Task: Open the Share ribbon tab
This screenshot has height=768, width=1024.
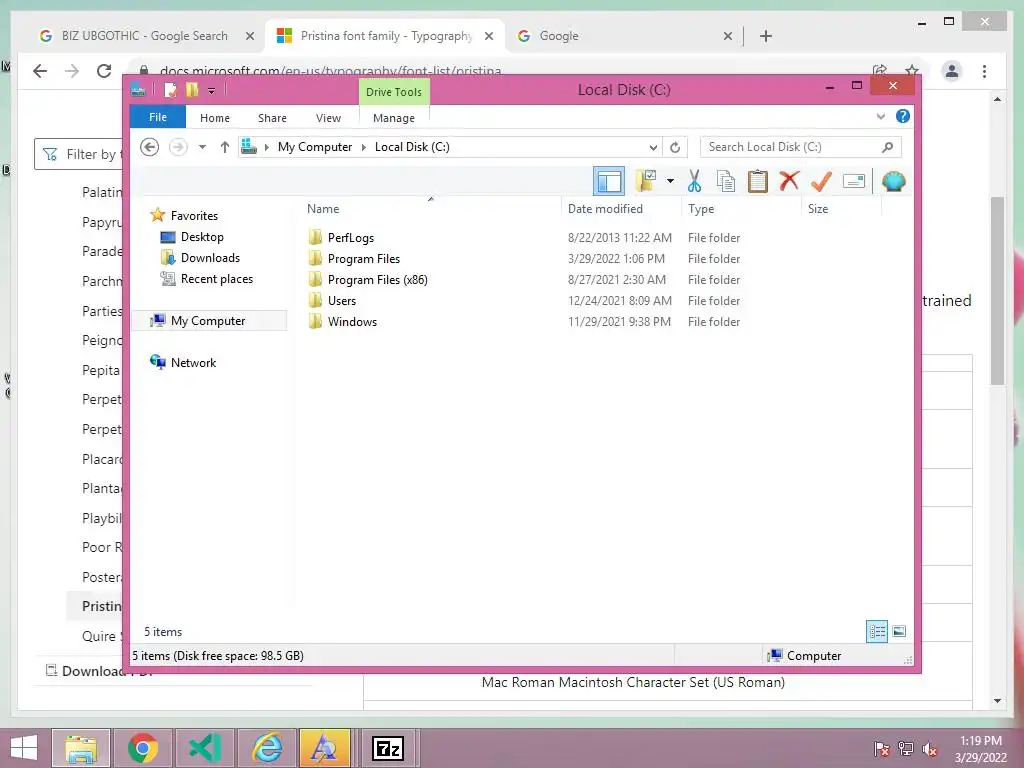Action: pyautogui.click(x=272, y=118)
